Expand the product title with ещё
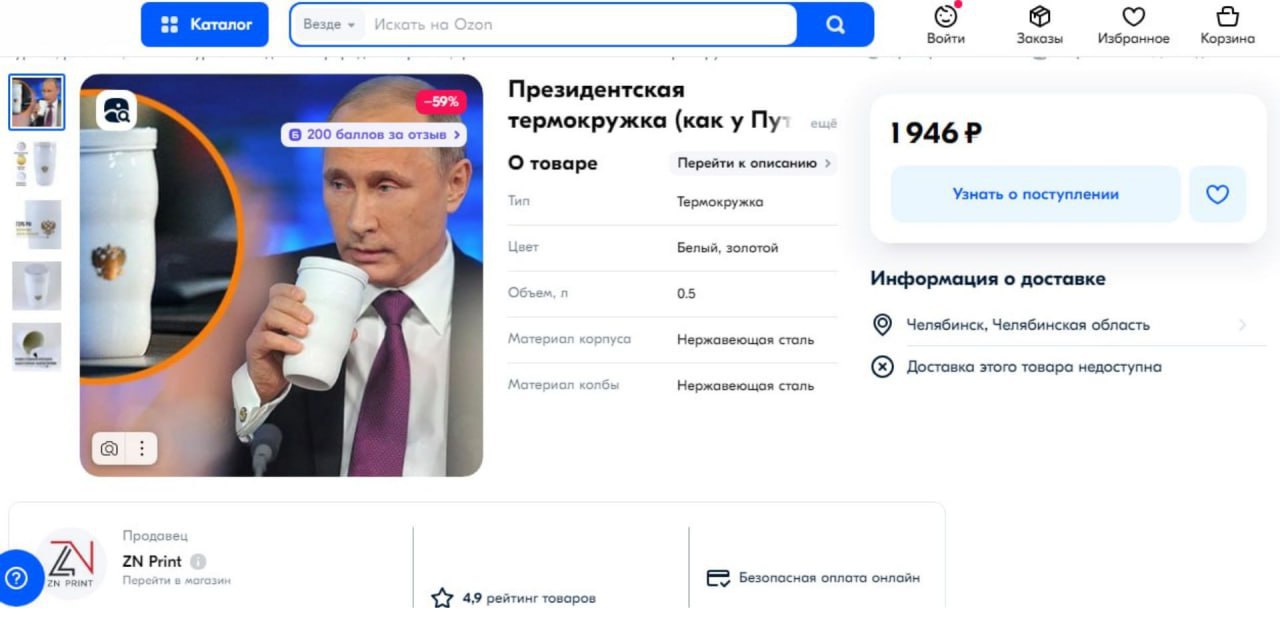This screenshot has height=617, width=1280. pos(823,123)
